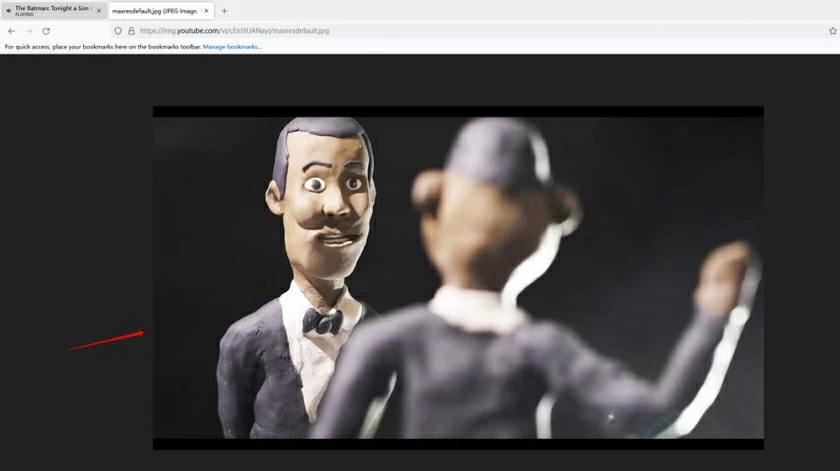The height and width of the screenshot is (471, 840).
Task: Show site security info via padlock
Action: 131,31
